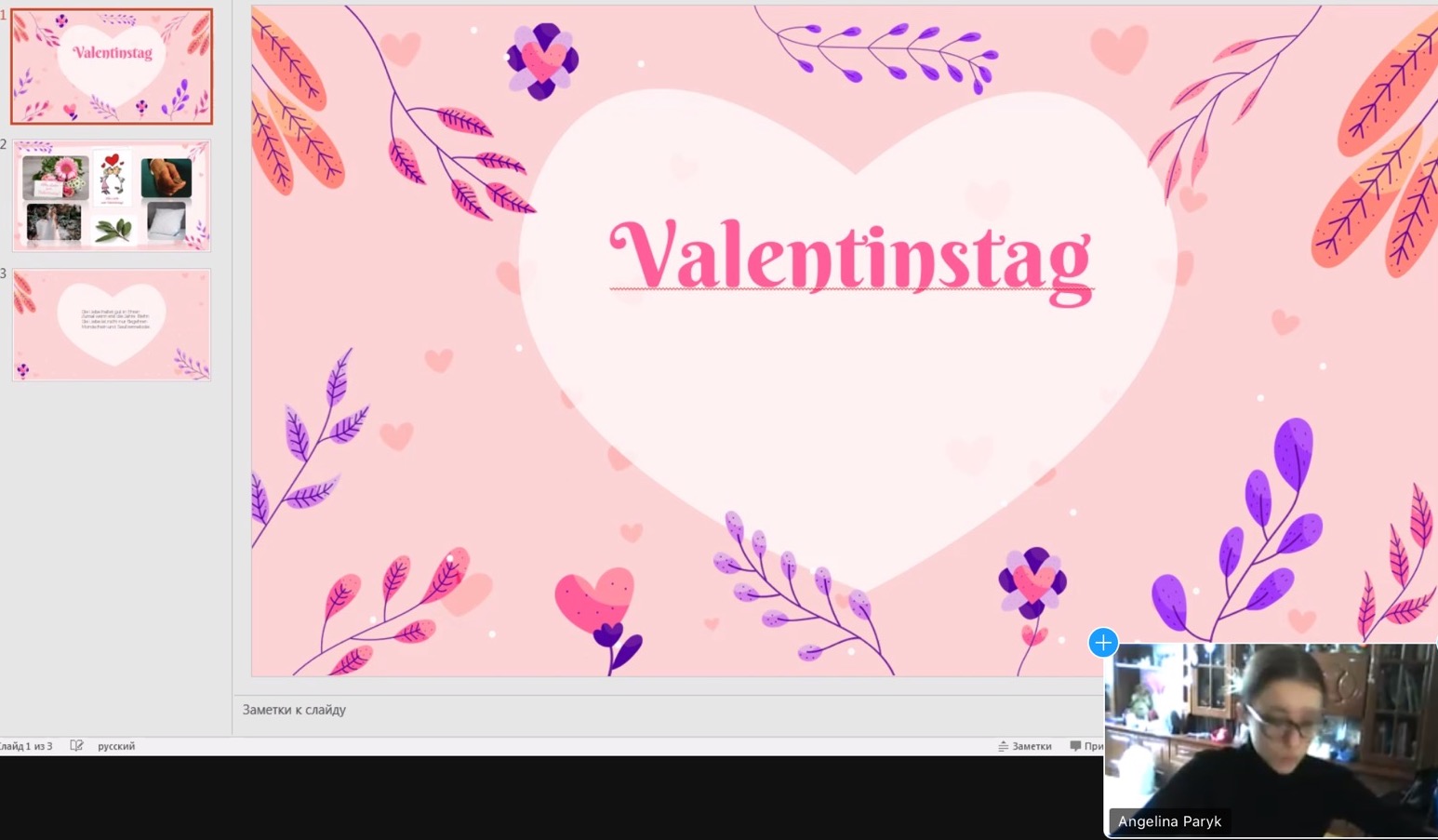Screen dimensions: 1438x840
Task: Click the Angelina Paryk name label
Action: pos(1169,821)
